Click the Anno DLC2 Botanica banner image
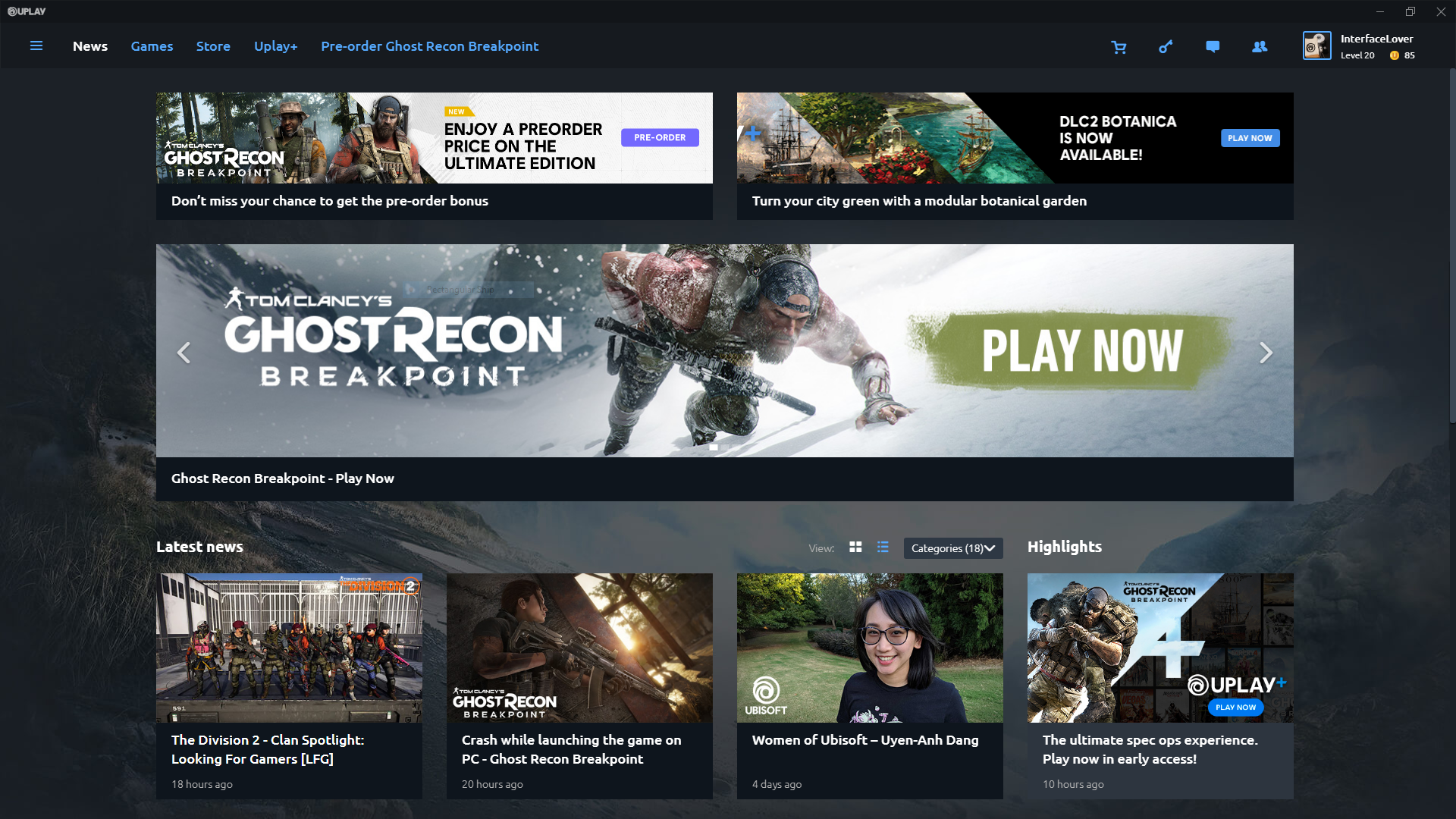The image size is (1456, 819). (1015, 138)
